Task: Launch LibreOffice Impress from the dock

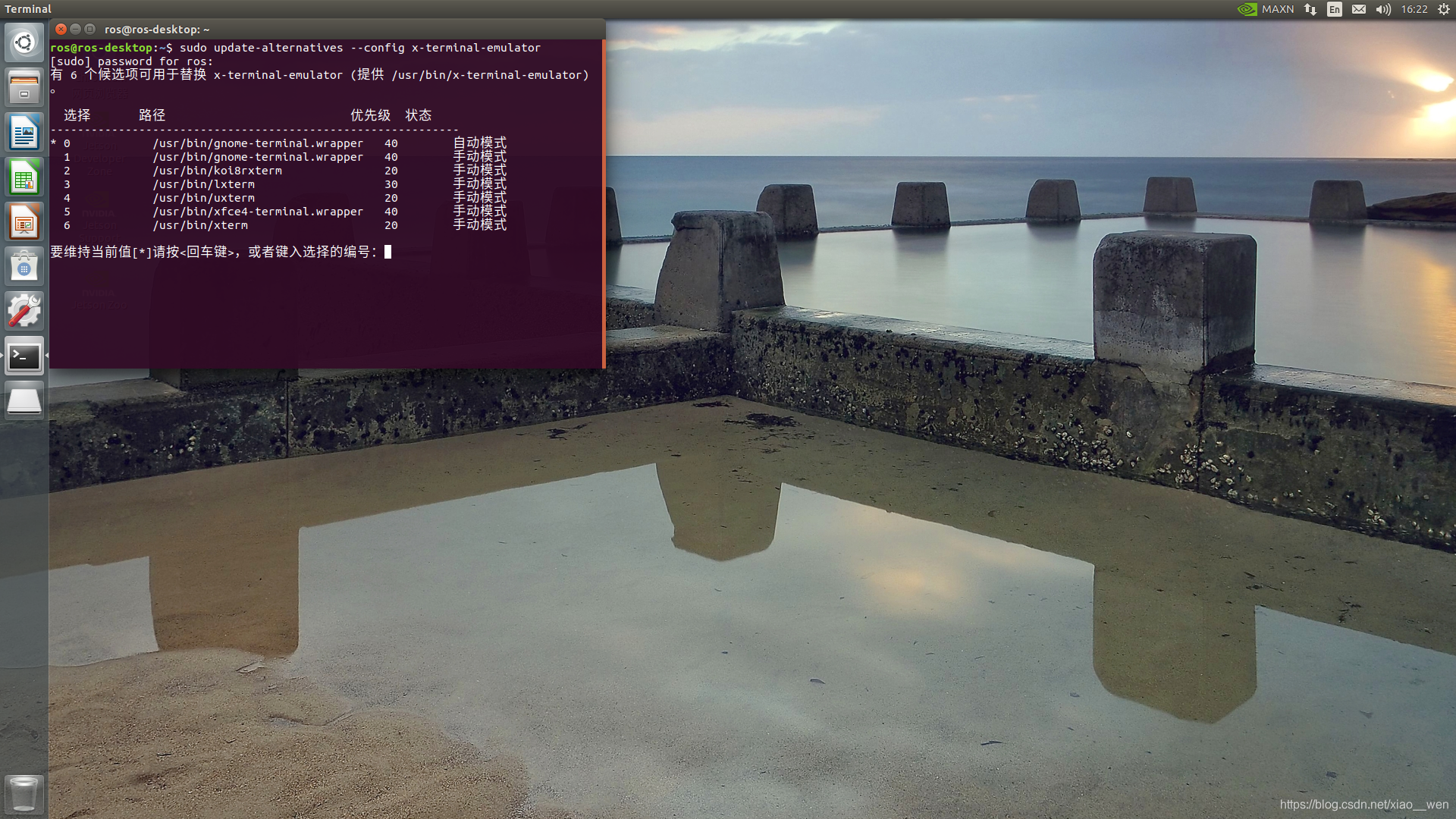Action: pyautogui.click(x=24, y=222)
